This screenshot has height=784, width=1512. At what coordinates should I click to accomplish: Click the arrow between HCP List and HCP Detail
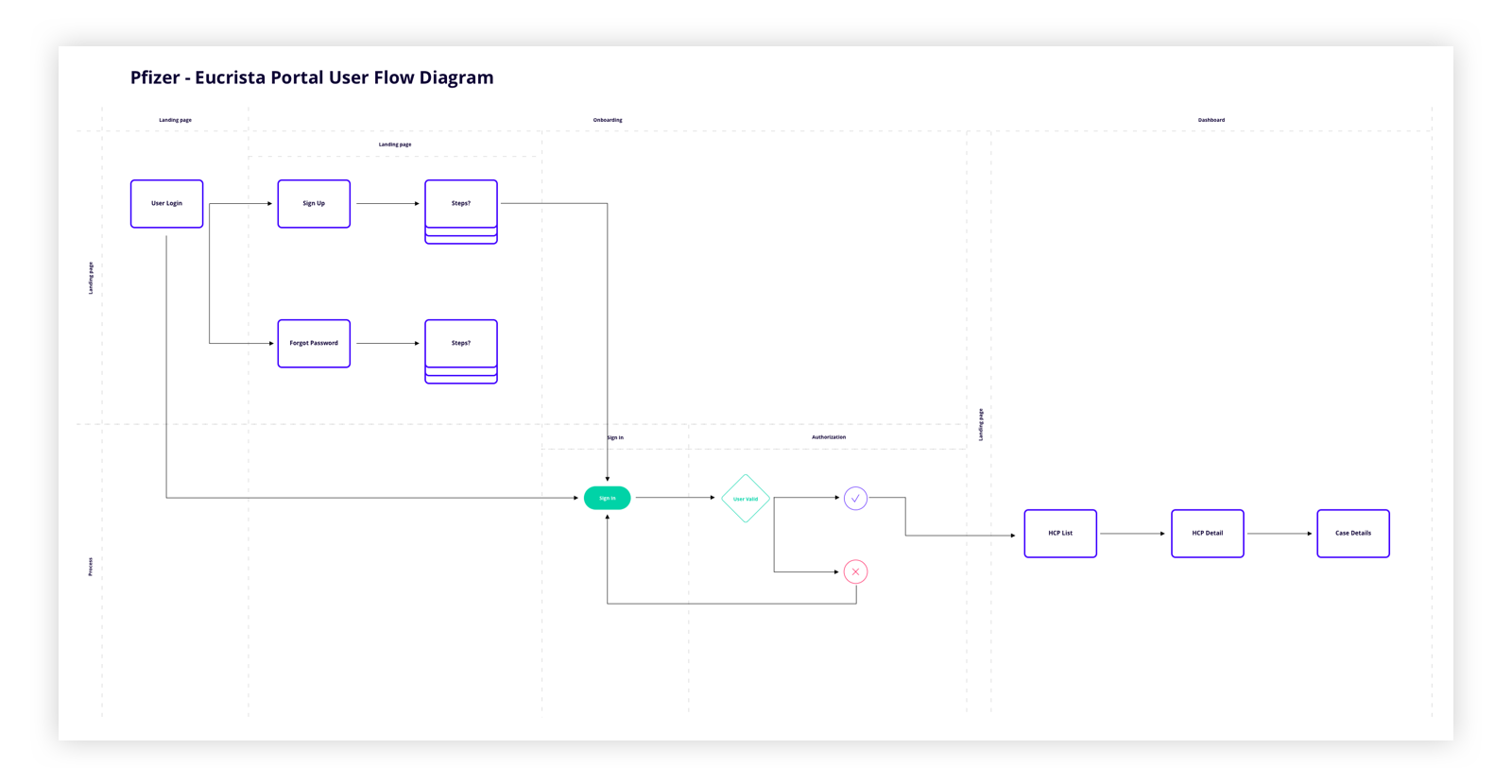pyautogui.click(x=1132, y=534)
